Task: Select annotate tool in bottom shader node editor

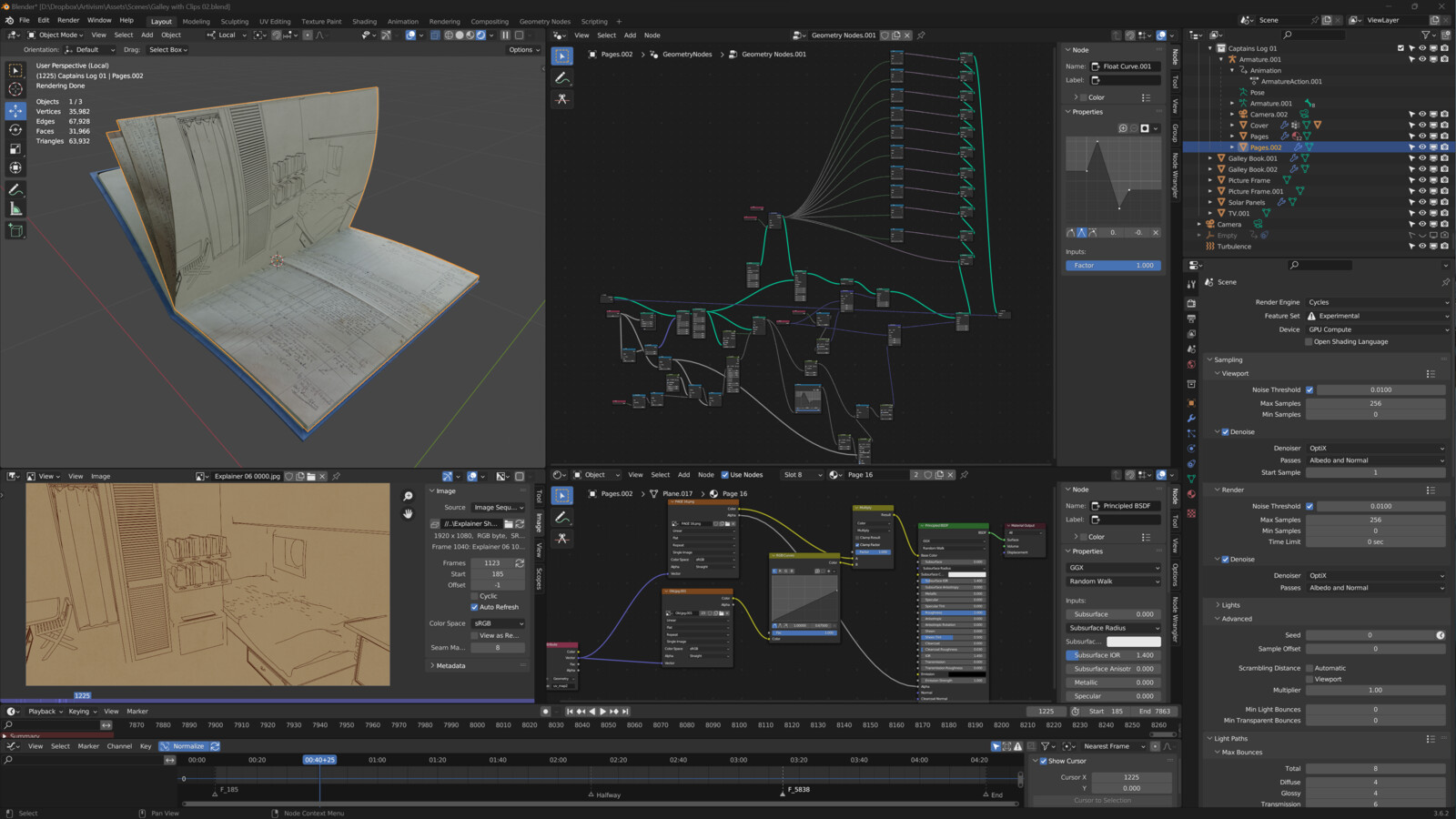Action: pos(562,517)
